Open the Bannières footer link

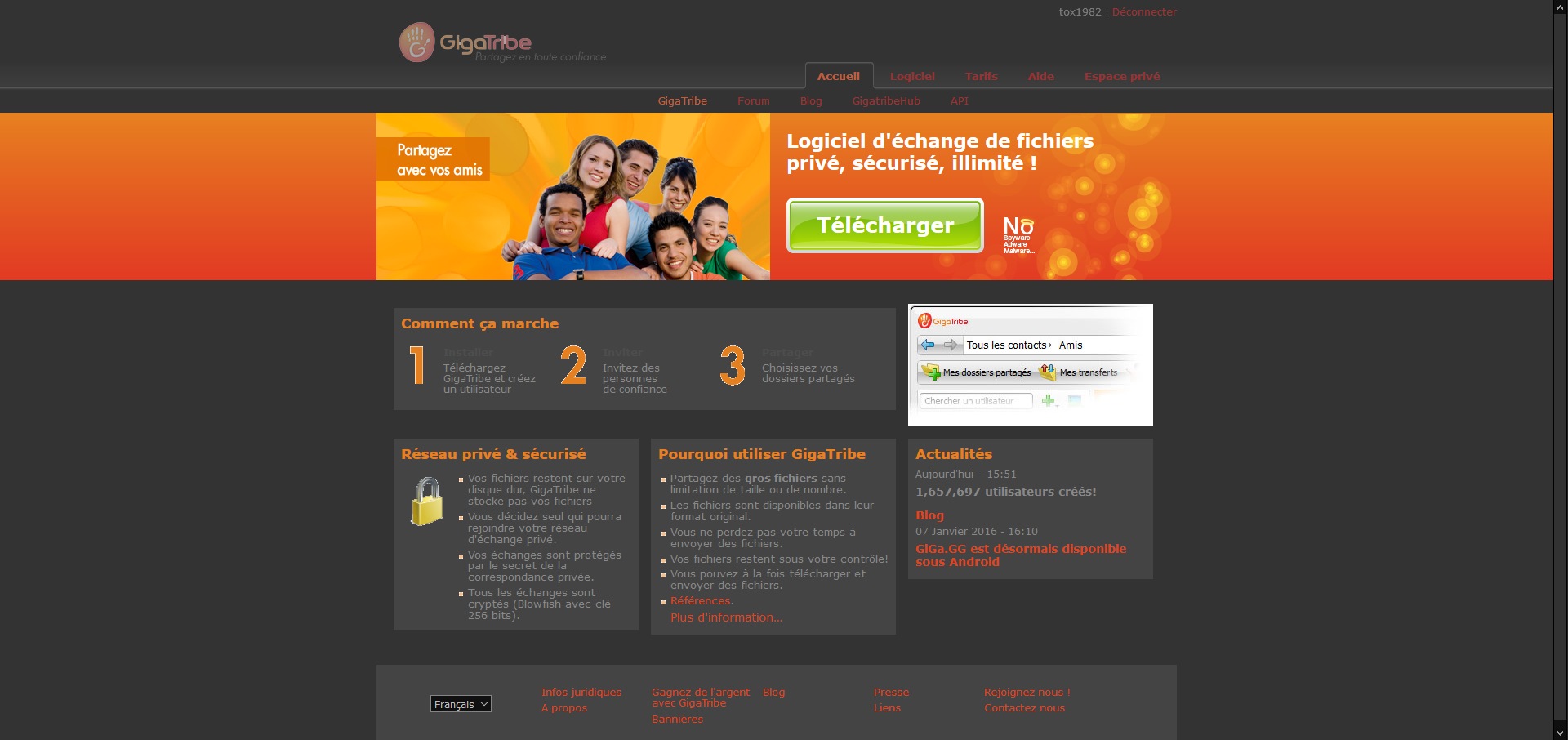677,720
